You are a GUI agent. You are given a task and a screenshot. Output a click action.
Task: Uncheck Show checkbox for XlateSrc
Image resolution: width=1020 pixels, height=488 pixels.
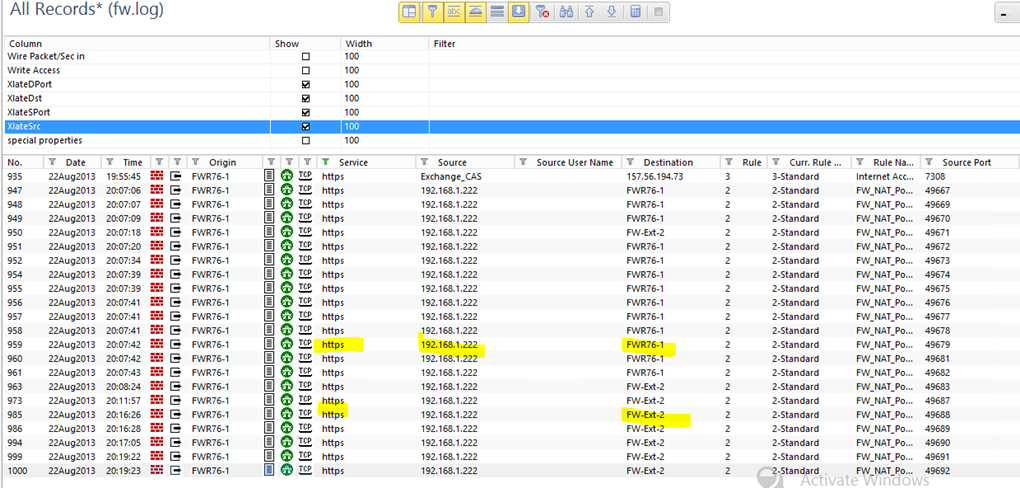pos(306,126)
